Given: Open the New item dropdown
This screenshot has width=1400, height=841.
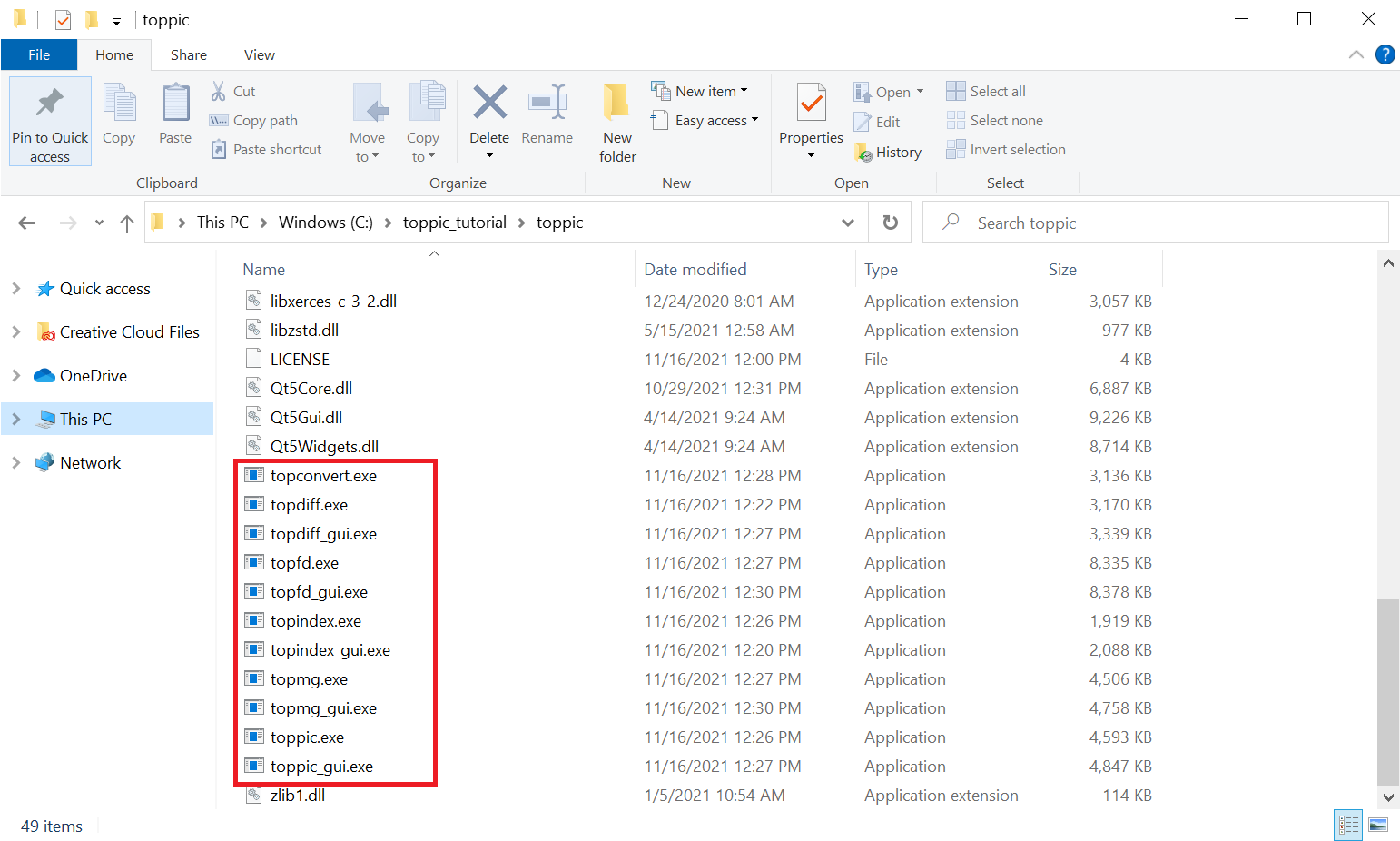Looking at the screenshot, I should tap(700, 91).
